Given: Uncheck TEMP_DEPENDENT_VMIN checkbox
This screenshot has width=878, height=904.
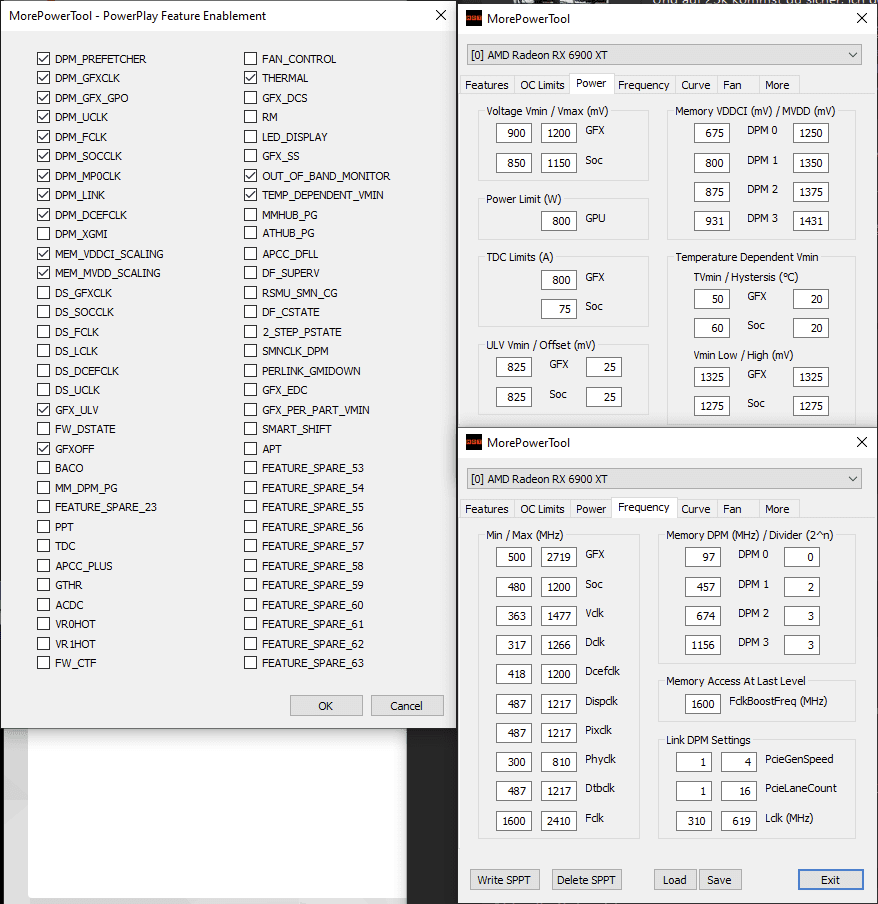Looking at the screenshot, I should coord(250,195).
